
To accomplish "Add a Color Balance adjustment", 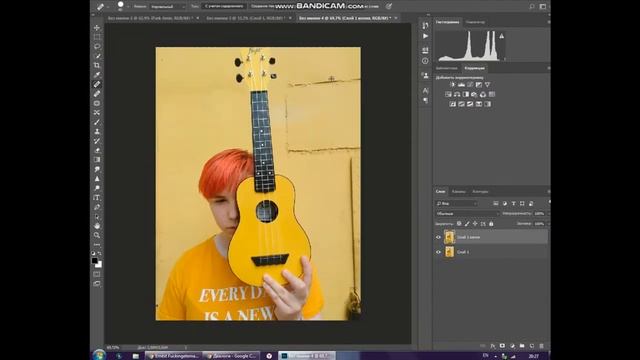I will [x=457, y=94].
